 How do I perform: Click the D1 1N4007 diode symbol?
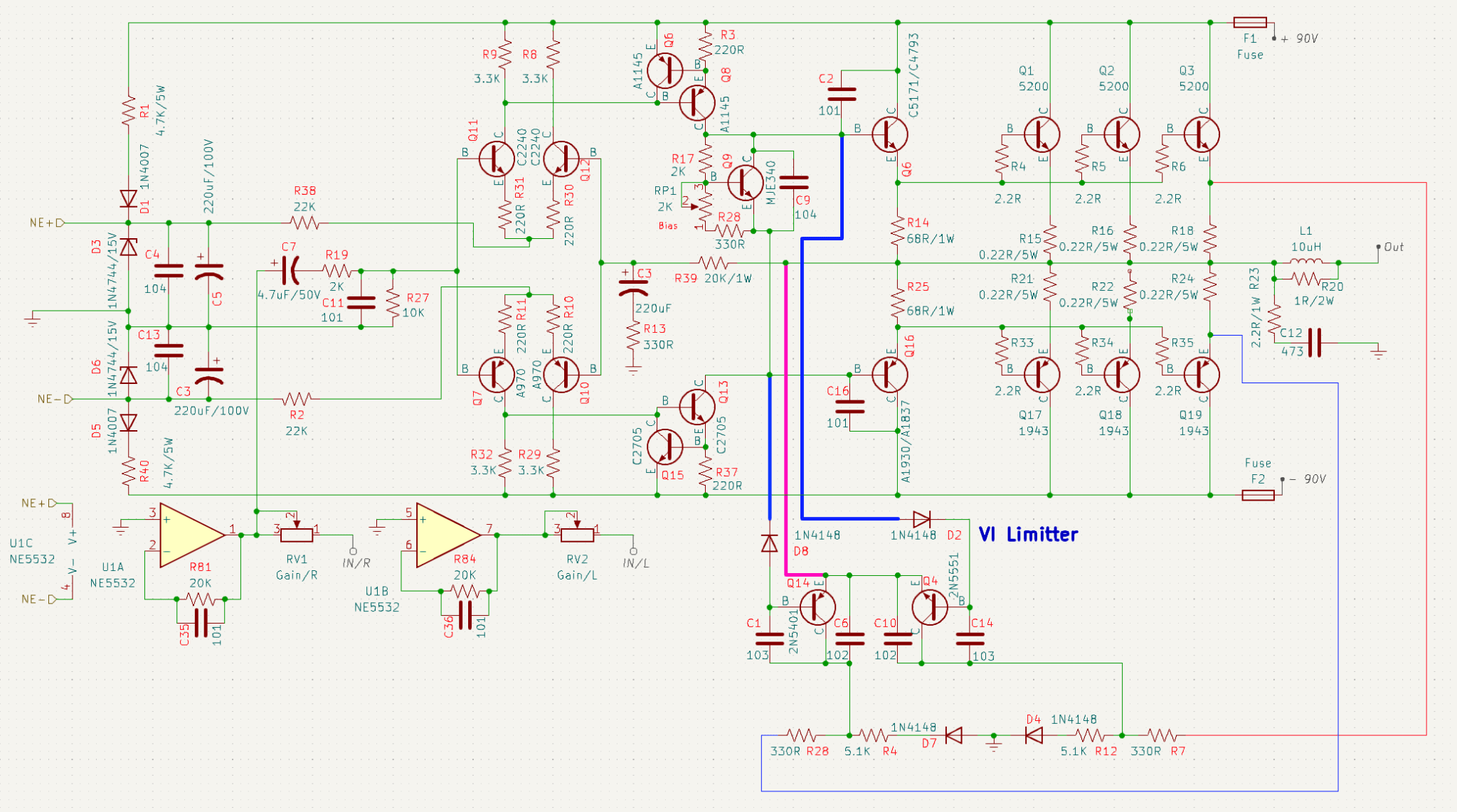pyautogui.click(x=128, y=198)
